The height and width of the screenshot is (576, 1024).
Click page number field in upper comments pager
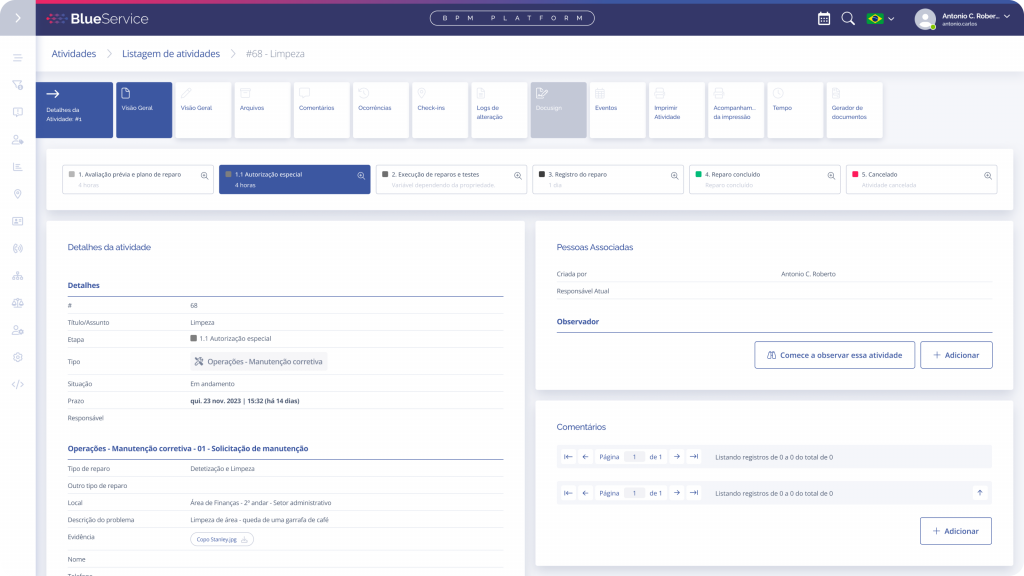(x=634, y=457)
